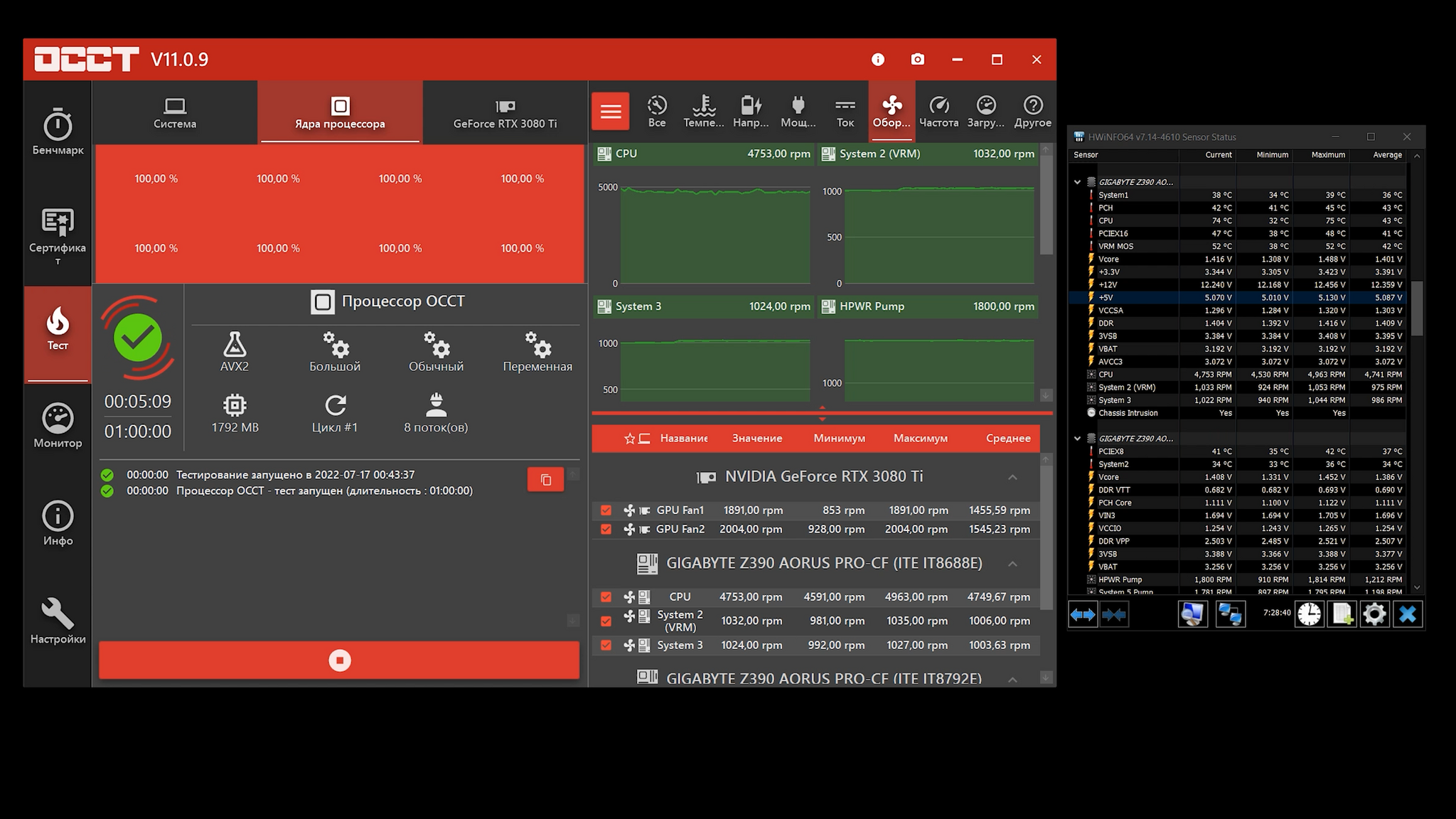Click HWiNFO network monitors icon
Screen dimensions: 1456x819
point(1230,614)
